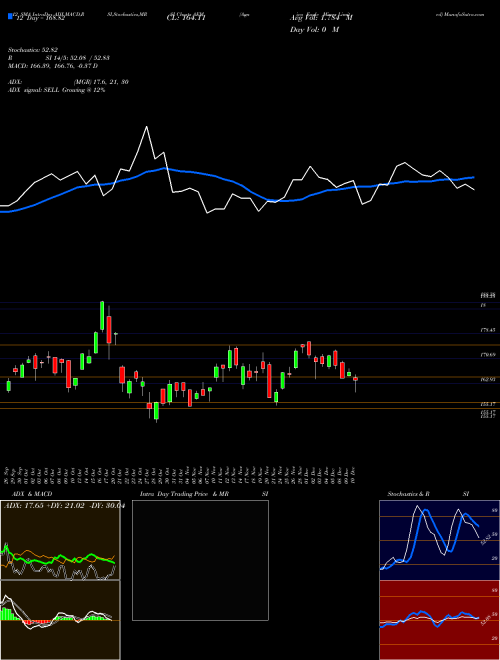Viewport: 500px width, 660px height.
Task: Click the 'Intra Day Trading Price & MRSI' title
Action: (204, 494)
